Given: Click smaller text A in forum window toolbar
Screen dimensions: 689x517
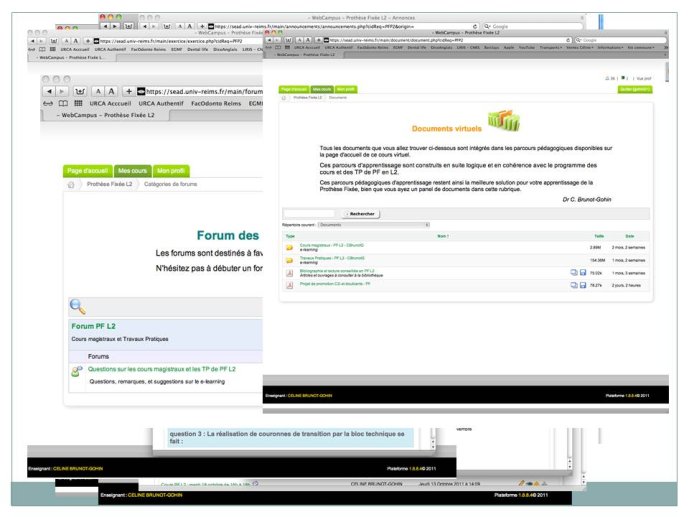Looking at the screenshot, I should 98,91.
